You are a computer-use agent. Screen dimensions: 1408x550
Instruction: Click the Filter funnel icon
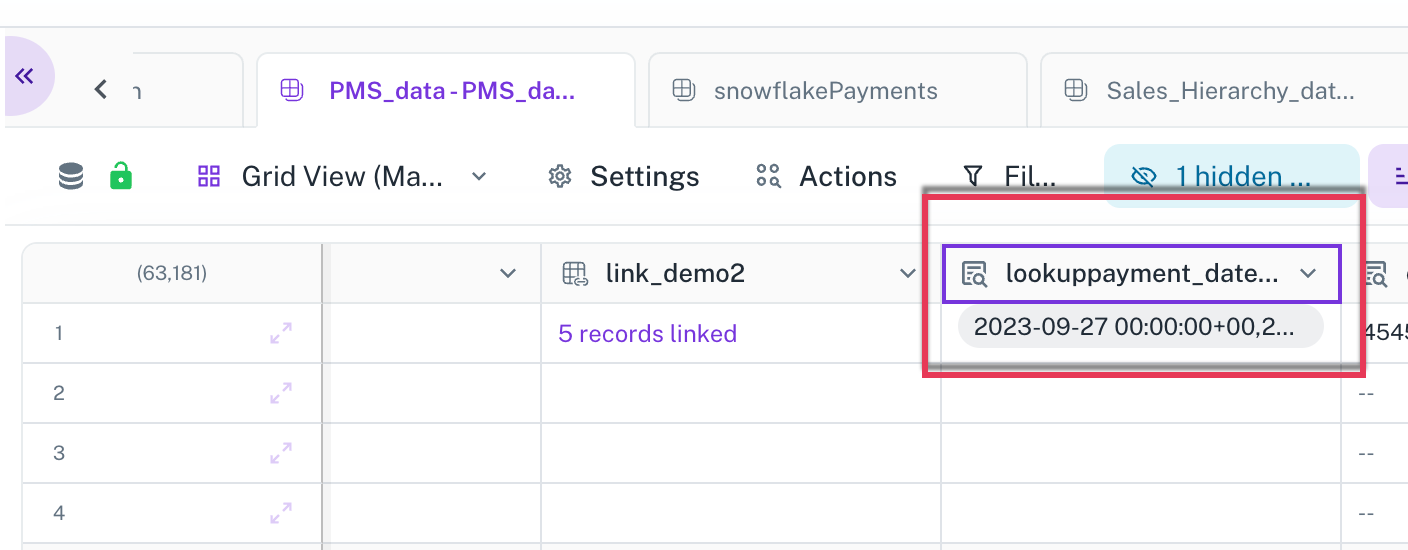(973, 177)
